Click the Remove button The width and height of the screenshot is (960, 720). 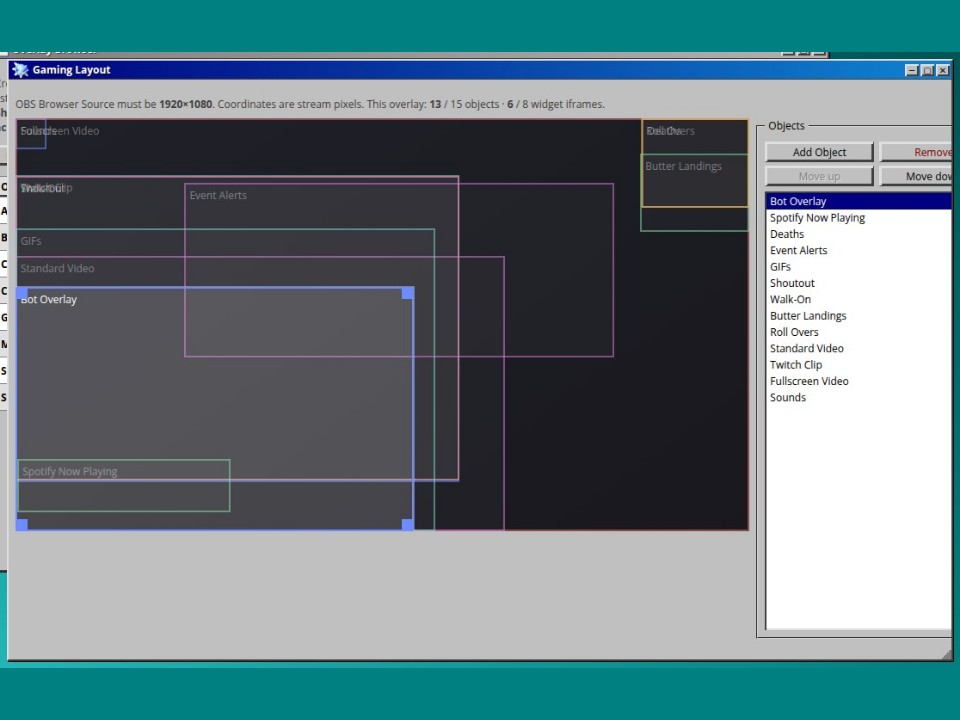click(917, 152)
